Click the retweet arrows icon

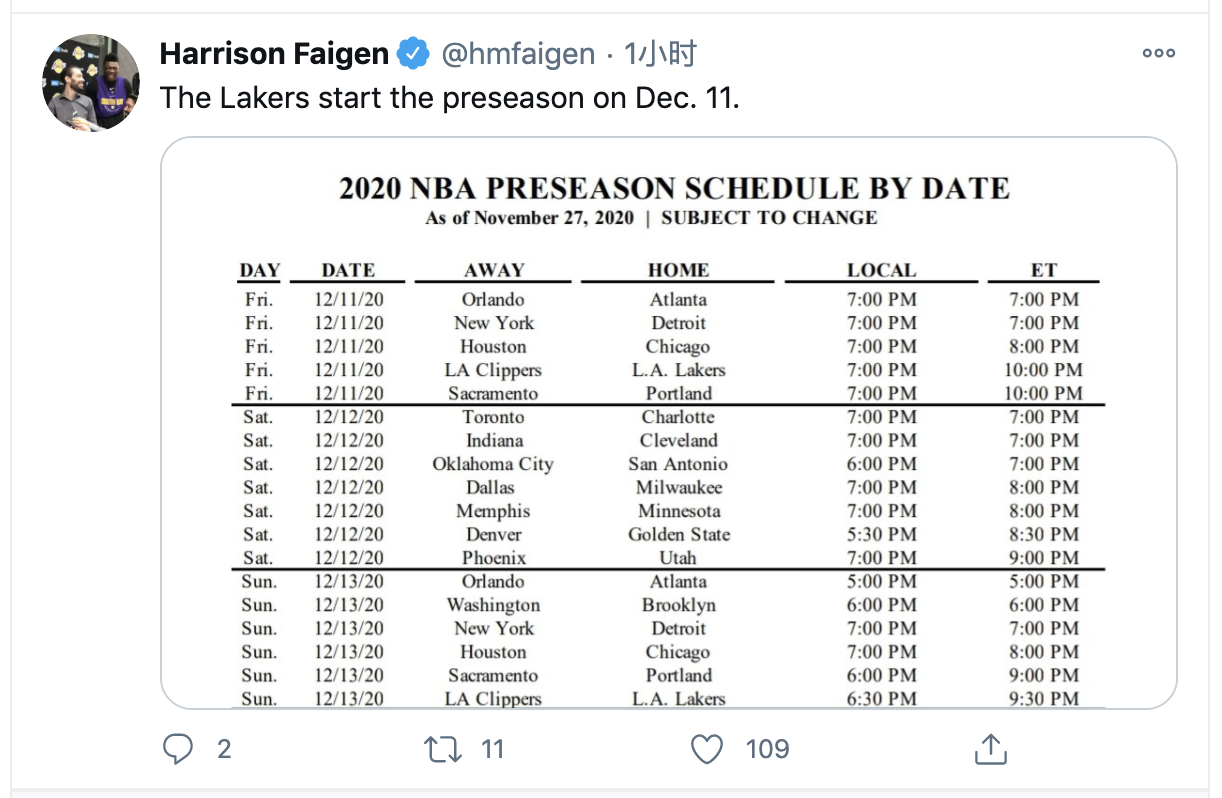442,748
